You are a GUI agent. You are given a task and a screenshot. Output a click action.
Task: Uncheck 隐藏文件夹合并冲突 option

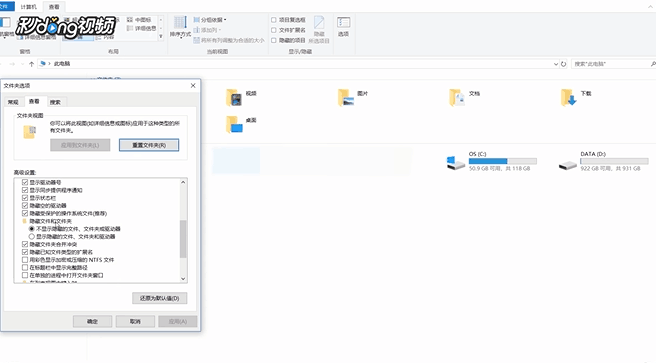pyautogui.click(x=25, y=244)
